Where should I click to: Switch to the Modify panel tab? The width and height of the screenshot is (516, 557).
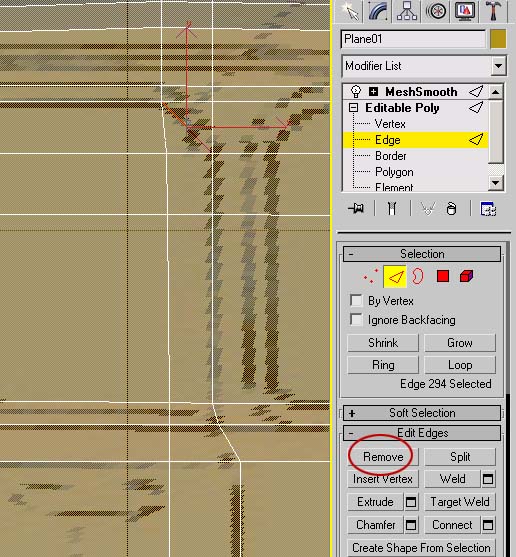[x=378, y=11]
